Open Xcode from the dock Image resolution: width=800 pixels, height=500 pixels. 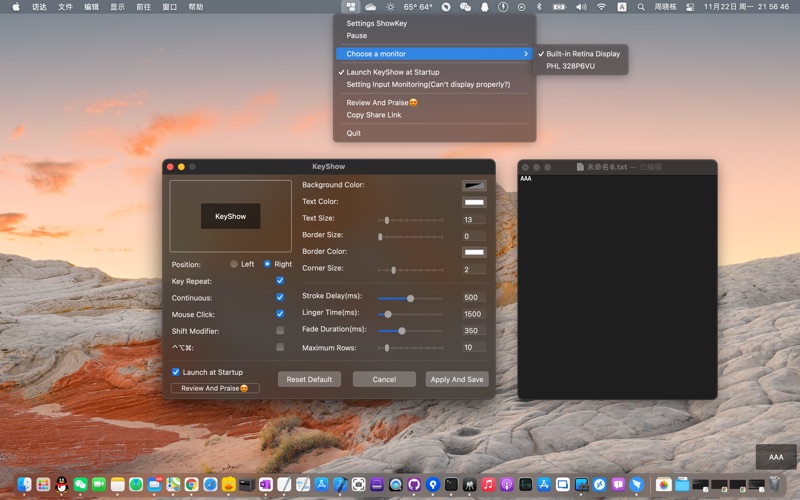pyautogui.click(x=340, y=484)
